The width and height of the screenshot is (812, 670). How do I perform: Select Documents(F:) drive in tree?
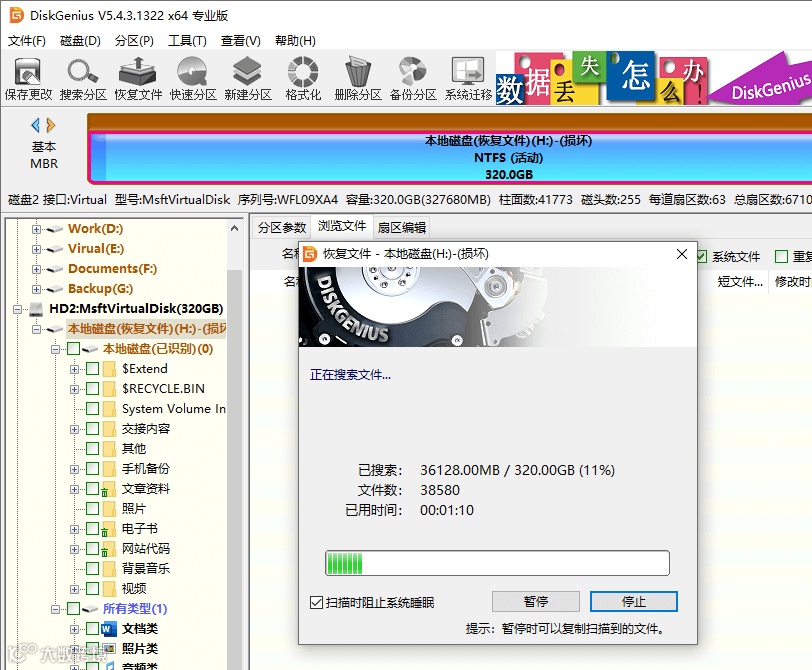point(112,269)
